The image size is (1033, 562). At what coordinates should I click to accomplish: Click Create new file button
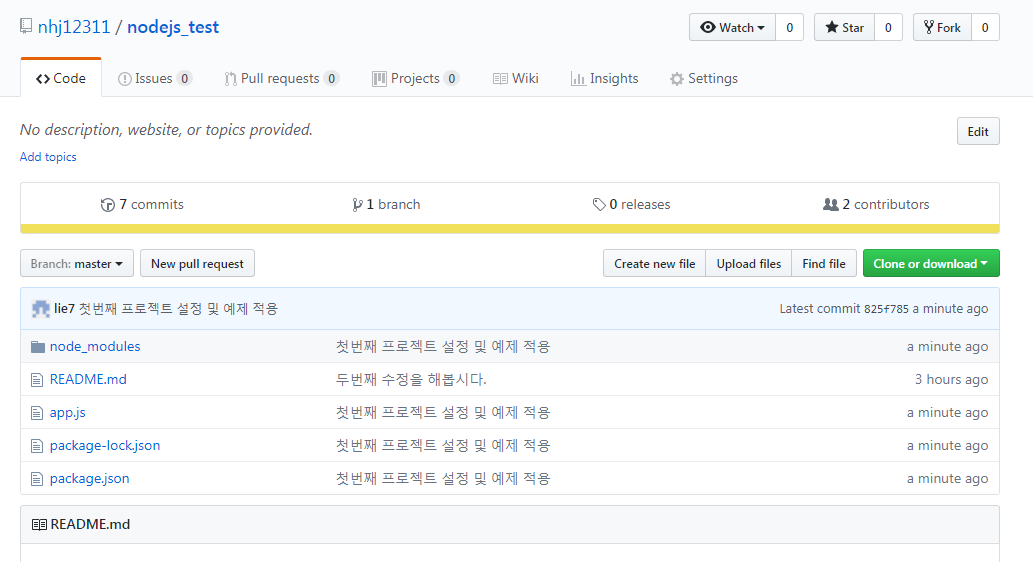tap(654, 264)
